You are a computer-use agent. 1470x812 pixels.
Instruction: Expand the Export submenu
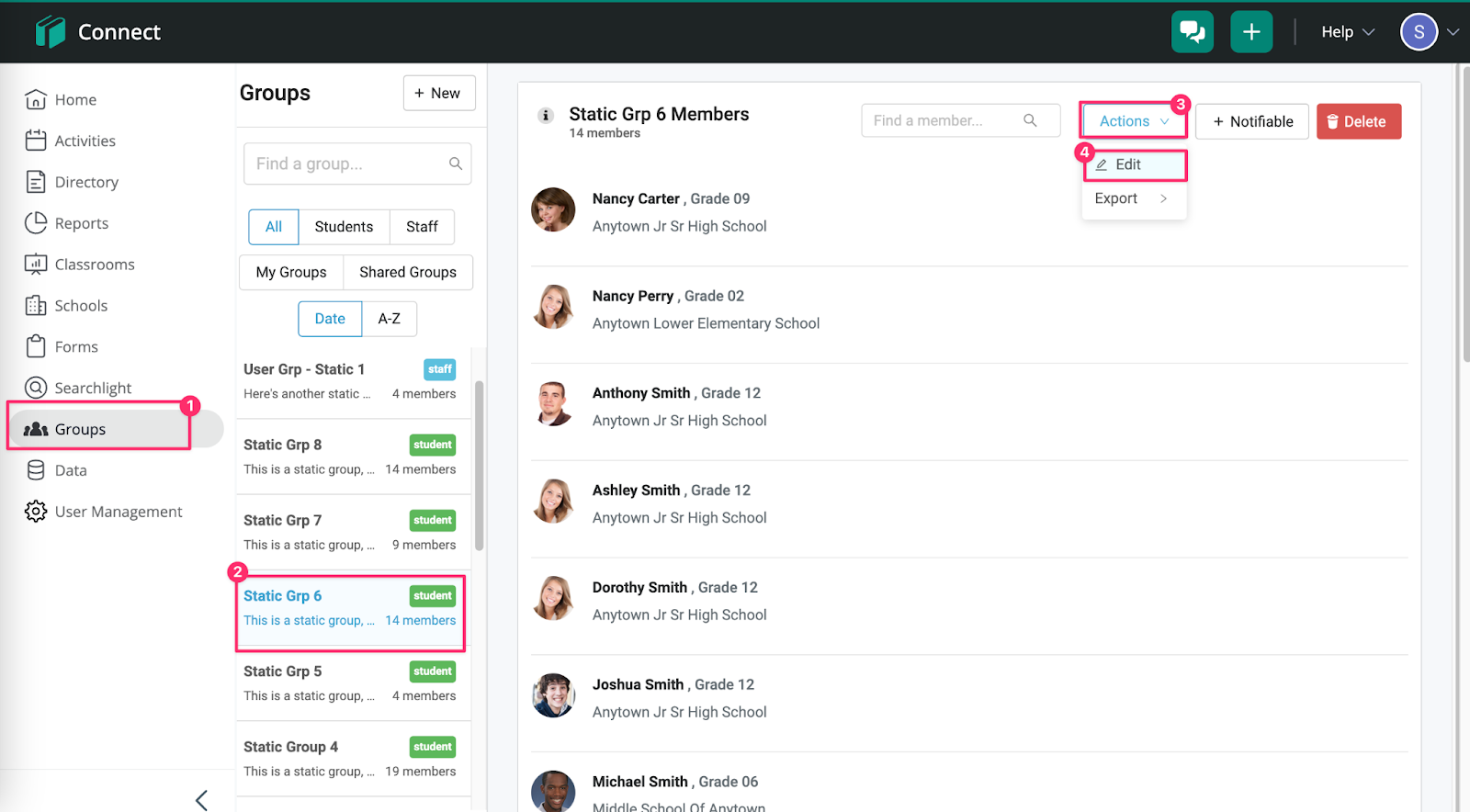(1132, 198)
